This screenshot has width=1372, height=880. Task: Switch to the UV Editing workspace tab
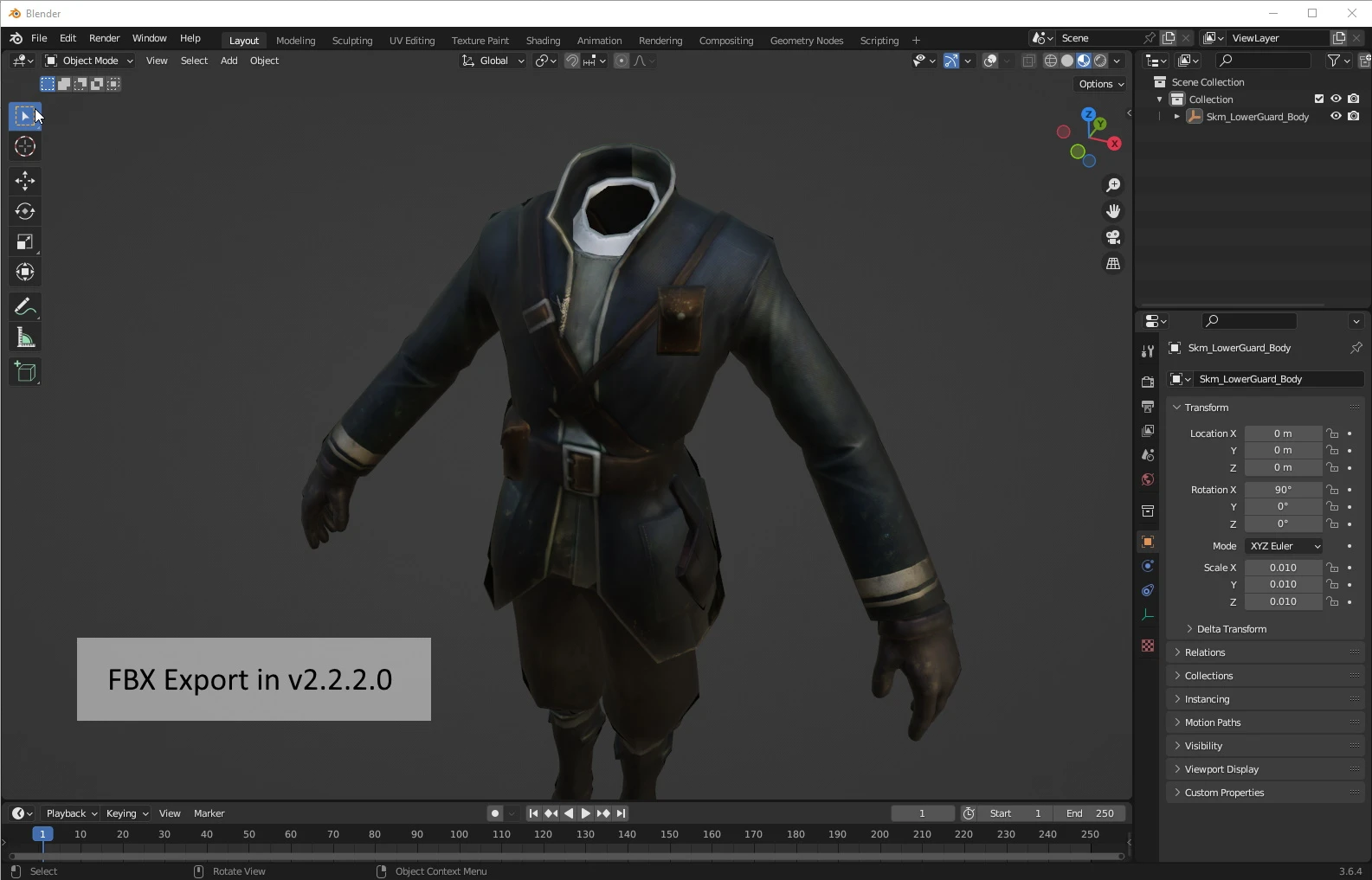coord(411,41)
